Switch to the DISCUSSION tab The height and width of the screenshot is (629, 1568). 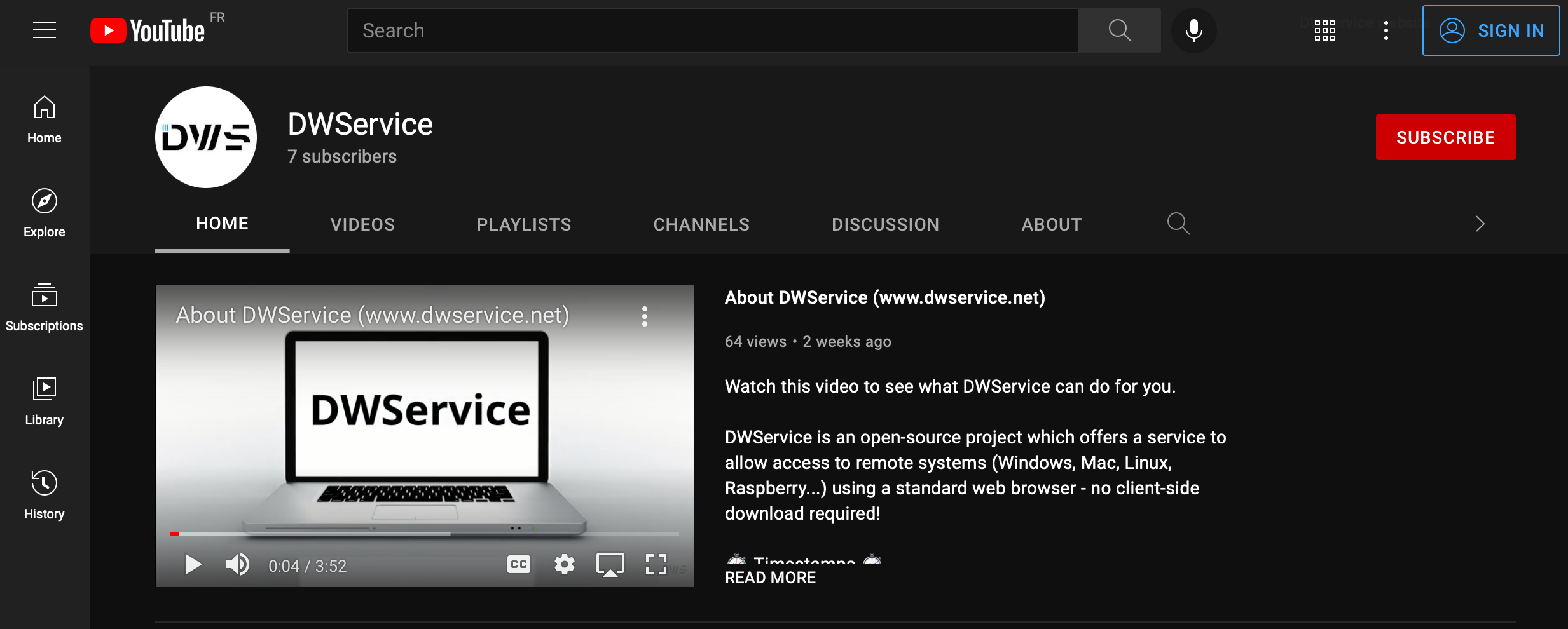point(885,224)
